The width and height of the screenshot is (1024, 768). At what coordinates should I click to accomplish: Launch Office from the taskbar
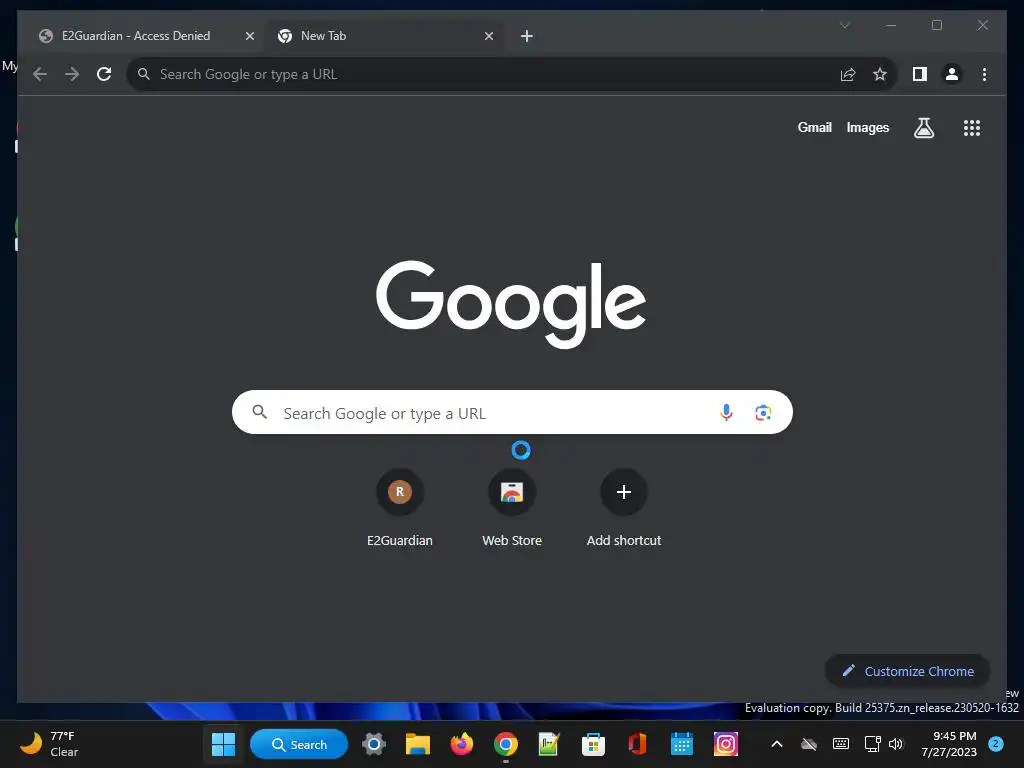point(637,744)
